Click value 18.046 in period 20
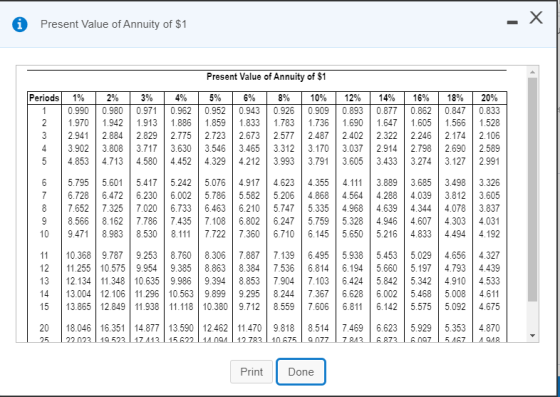The image size is (560, 397). 79,328
